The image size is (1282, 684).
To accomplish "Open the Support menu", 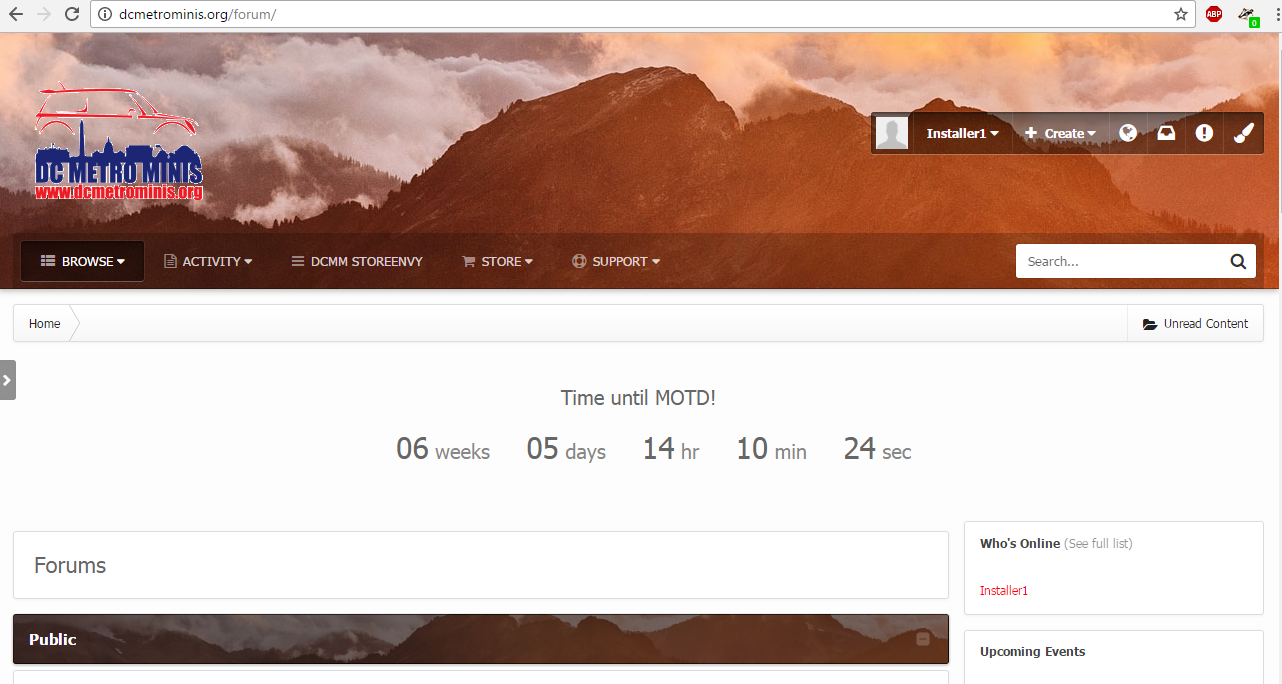I will [616, 262].
